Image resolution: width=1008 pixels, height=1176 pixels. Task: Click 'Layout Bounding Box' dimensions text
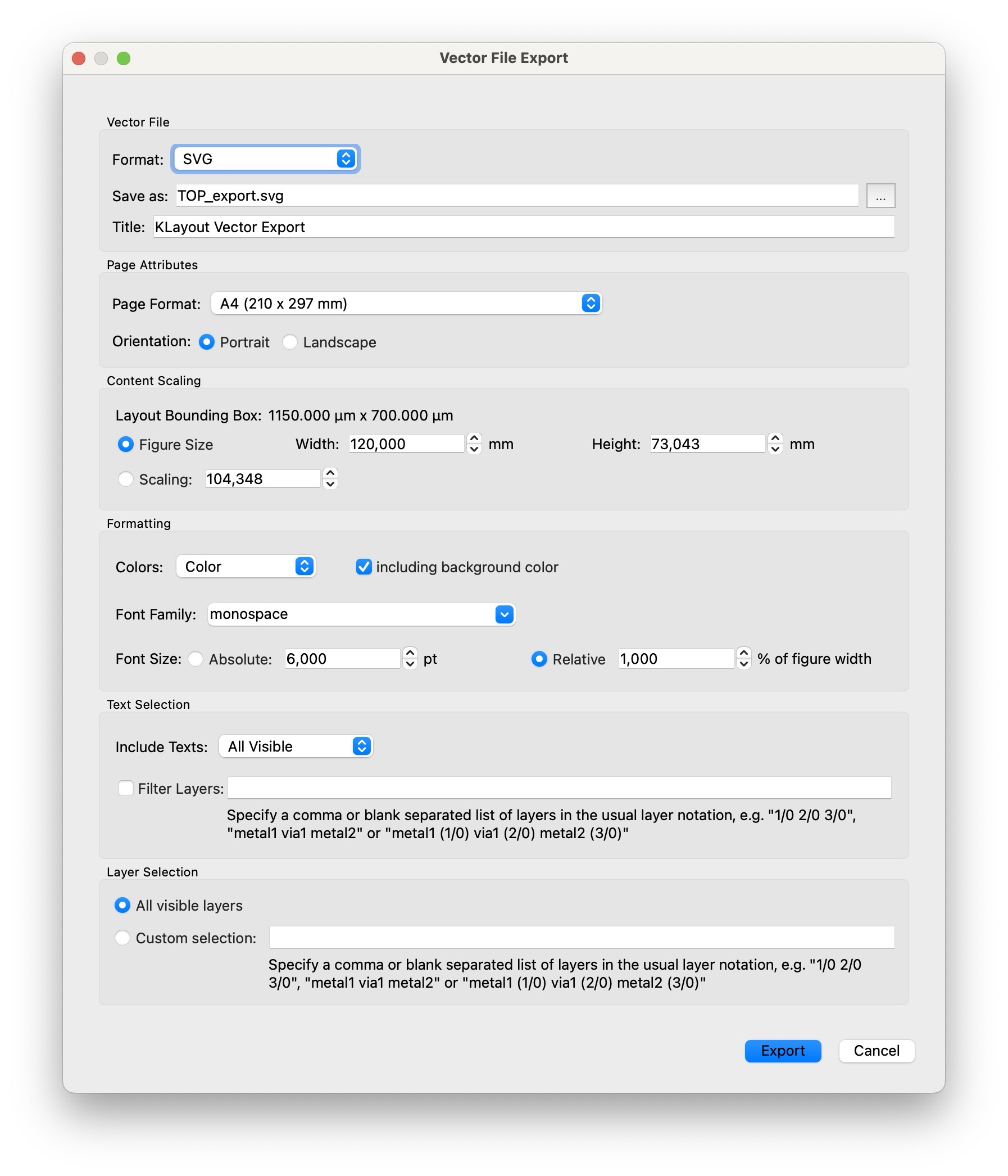tap(360, 415)
